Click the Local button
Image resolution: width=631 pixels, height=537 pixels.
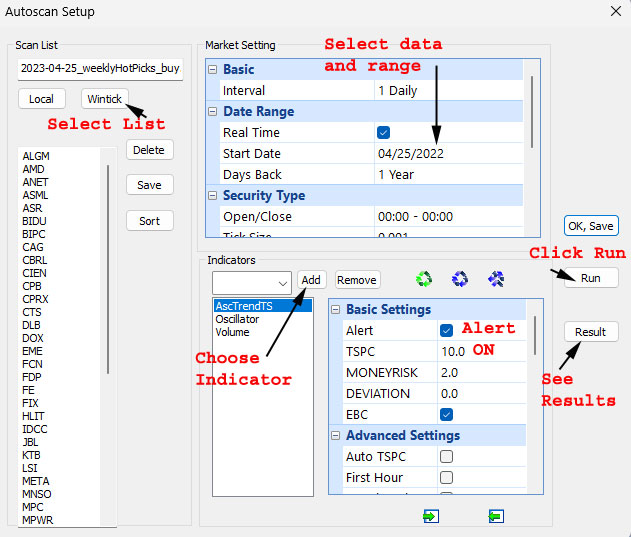[41, 99]
